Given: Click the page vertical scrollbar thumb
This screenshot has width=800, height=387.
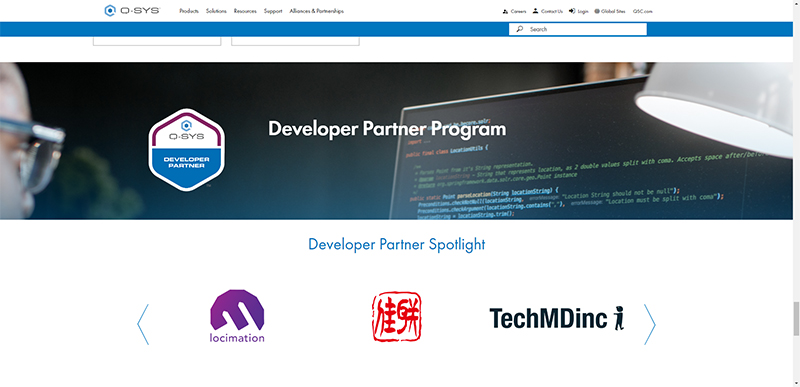Looking at the screenshot, I should click(796, 319).
